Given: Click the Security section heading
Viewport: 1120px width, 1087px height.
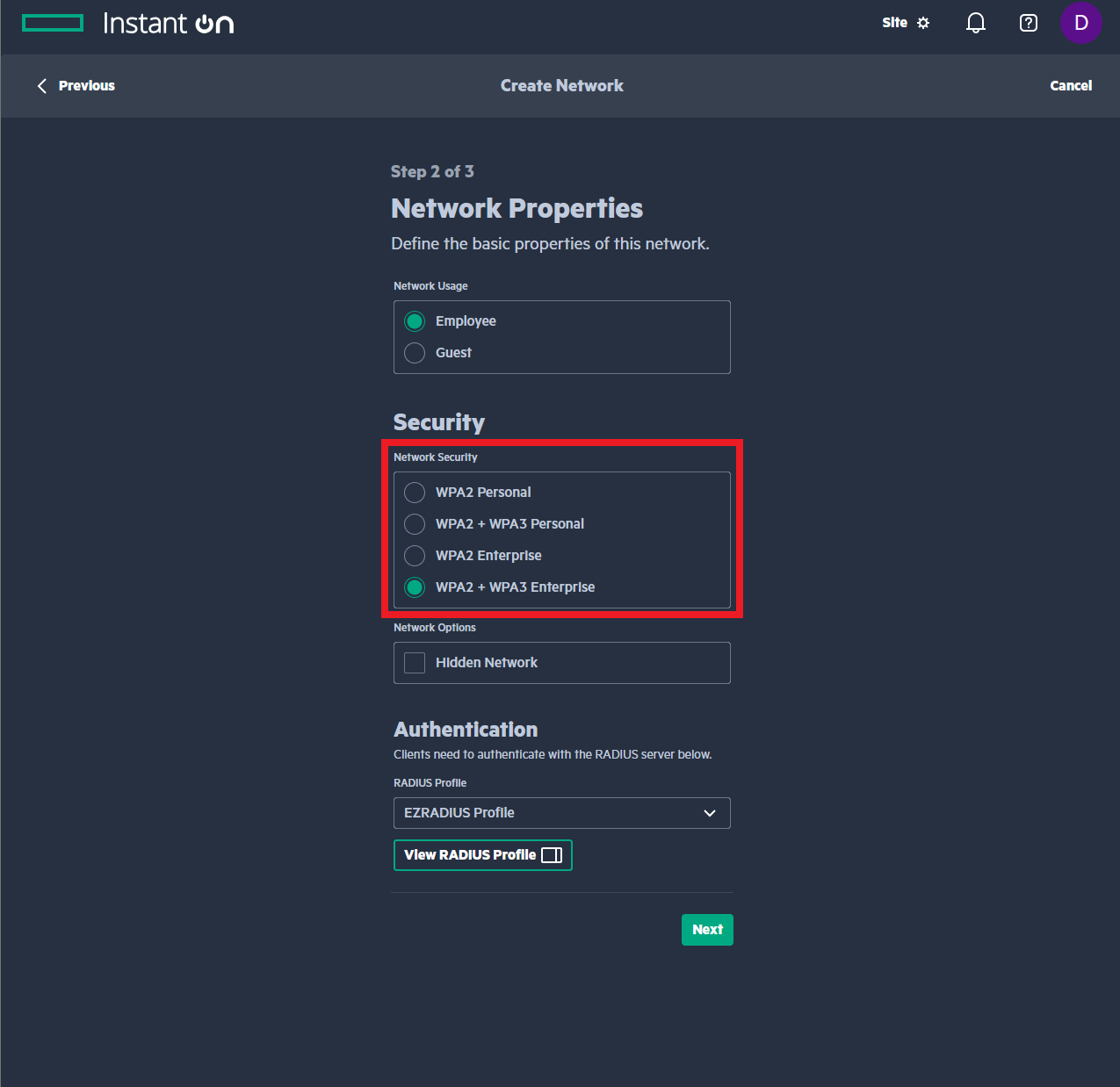Looking at the screenshot, I should 438,422.
